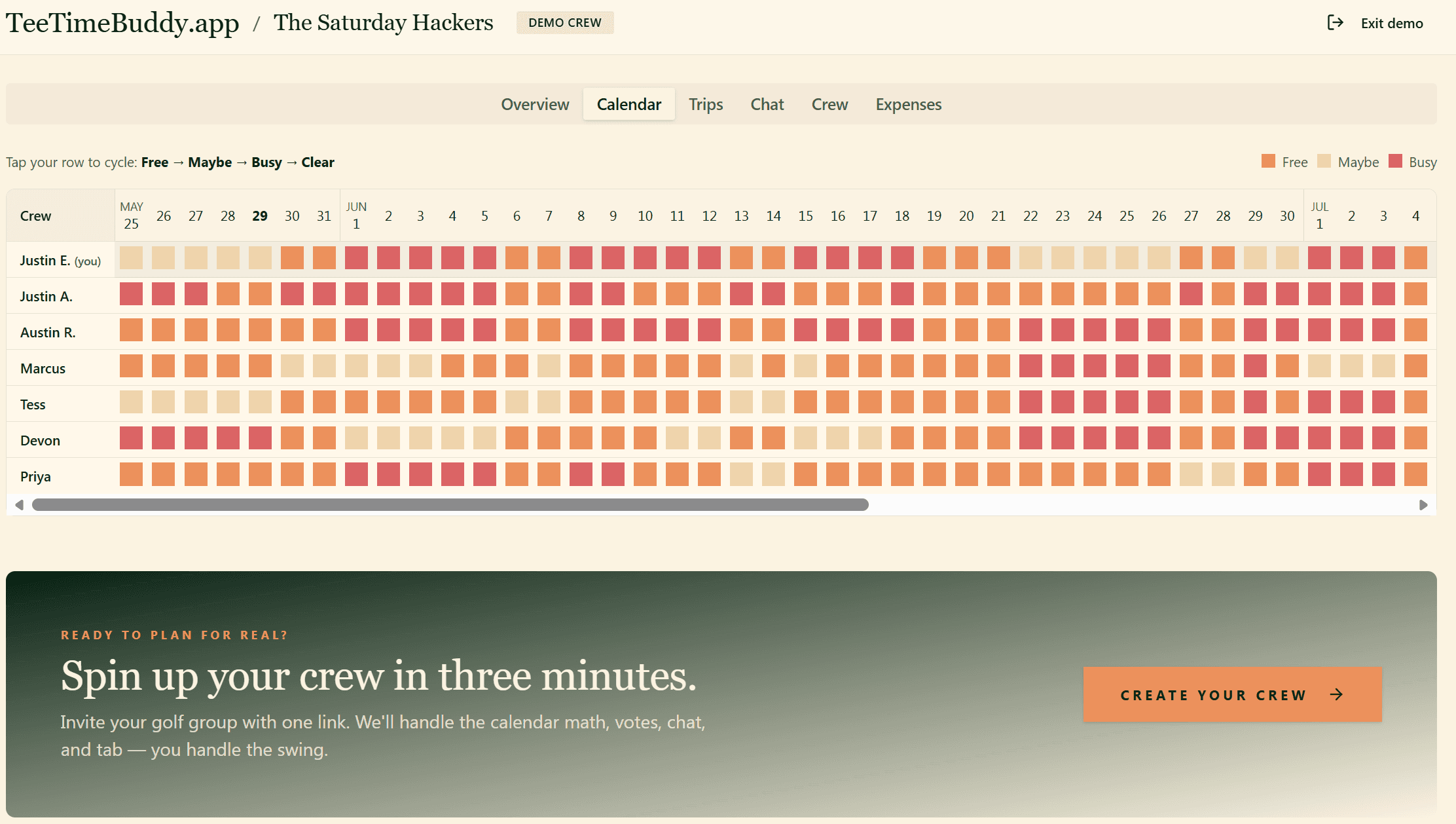
Task: Click 'READY TO PLAN FOR REAL?' text
Action: [x=174, y=635]
